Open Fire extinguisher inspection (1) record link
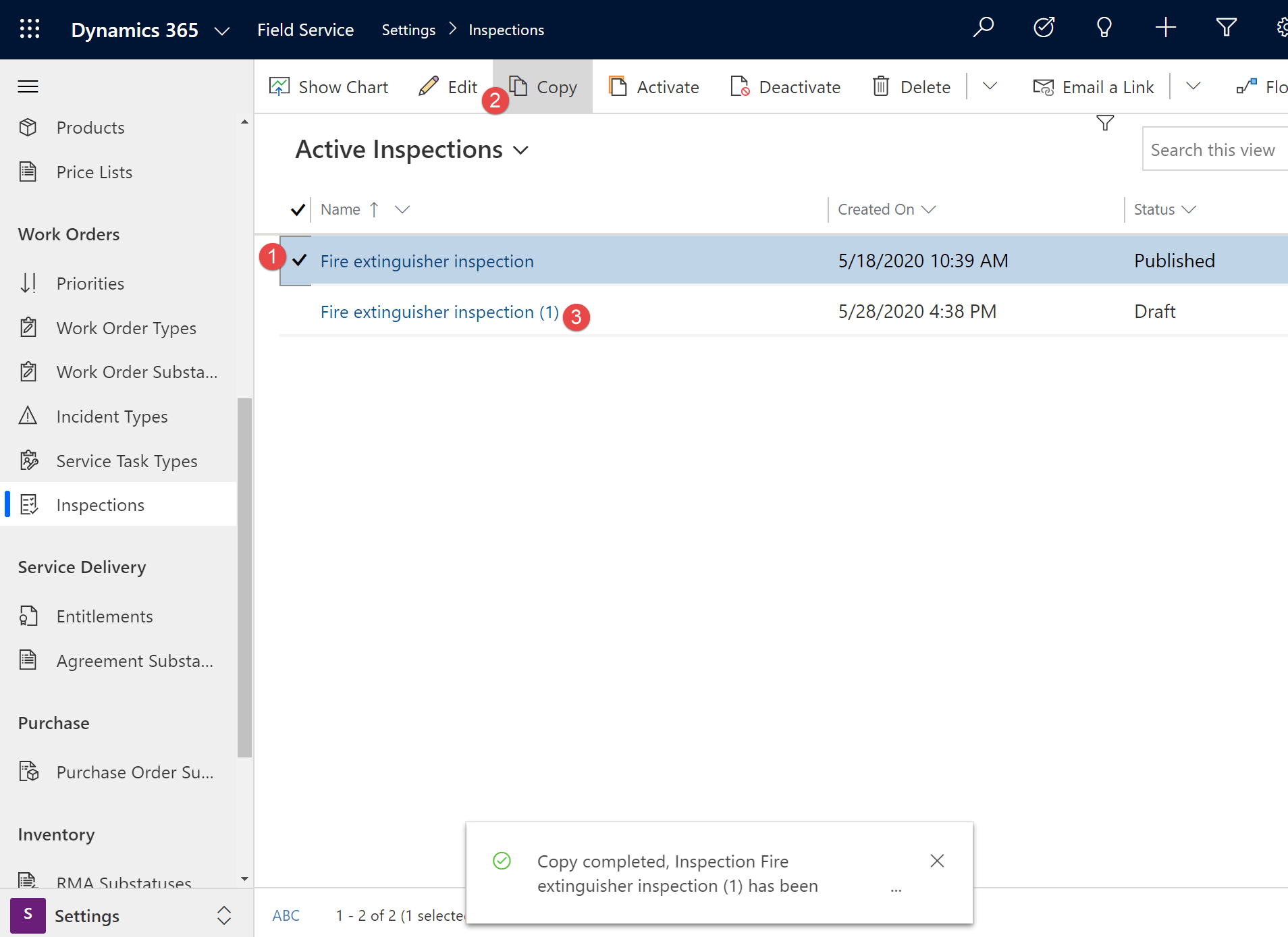The image size is (1288, 937). pos(439,312)
